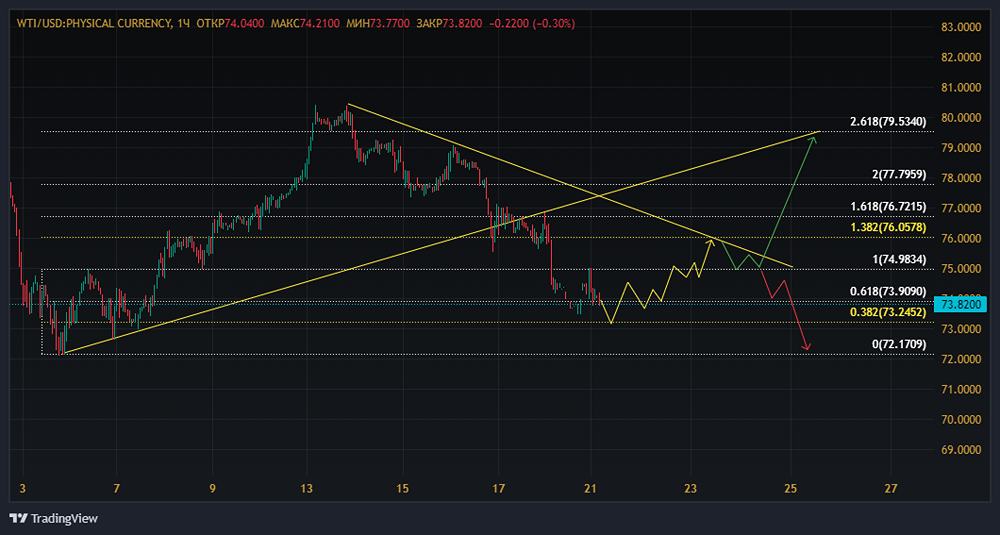The image size is (1000, 535).
Task: Click the 73.0000 price axis label
Action: (961, 329)
